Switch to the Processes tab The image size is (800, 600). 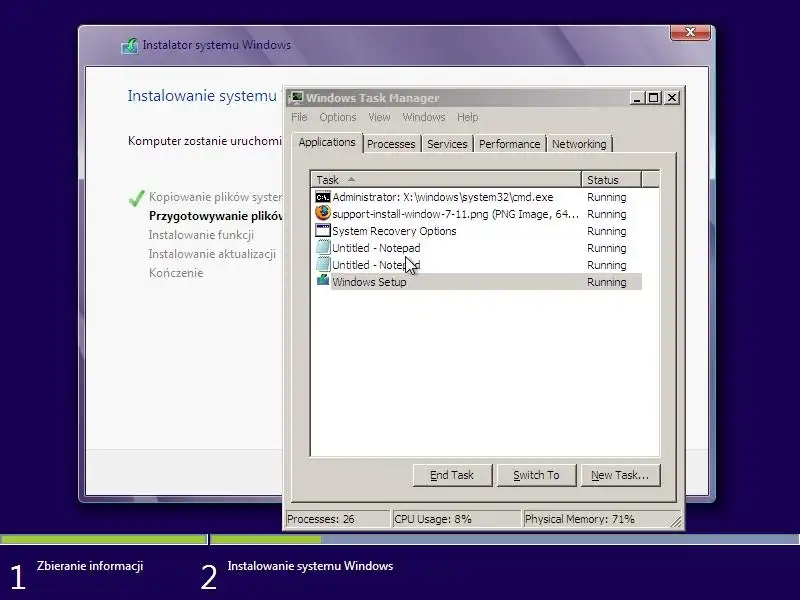pyautogui.click(x=391, y=144)
